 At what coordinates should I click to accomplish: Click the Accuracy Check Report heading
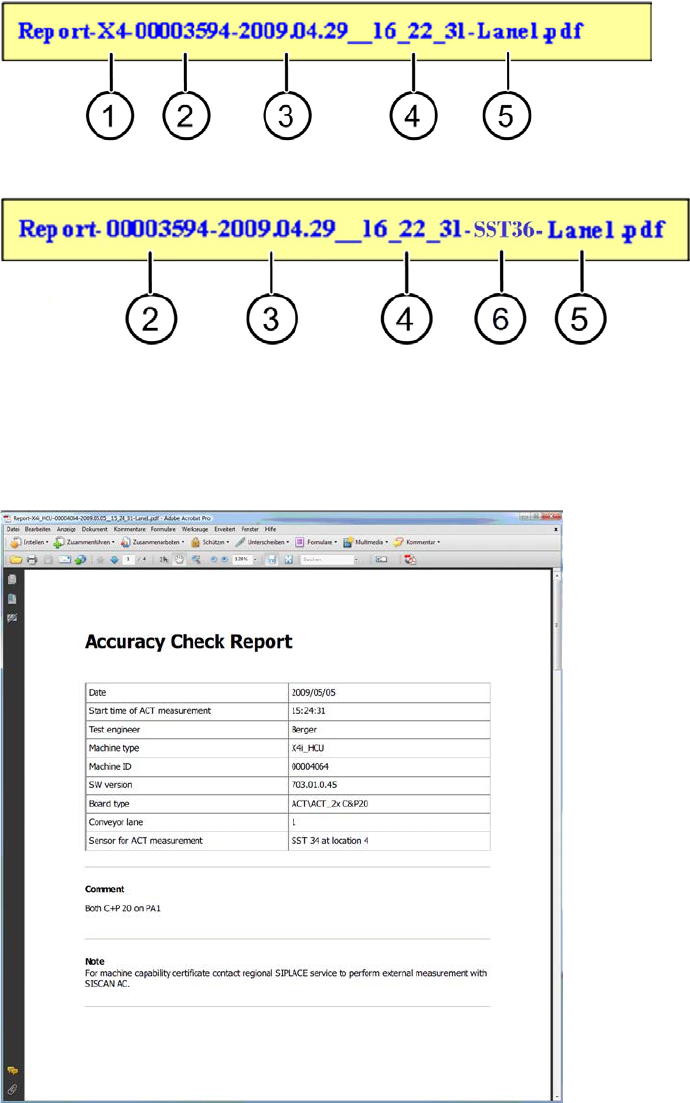pos(189,642)
